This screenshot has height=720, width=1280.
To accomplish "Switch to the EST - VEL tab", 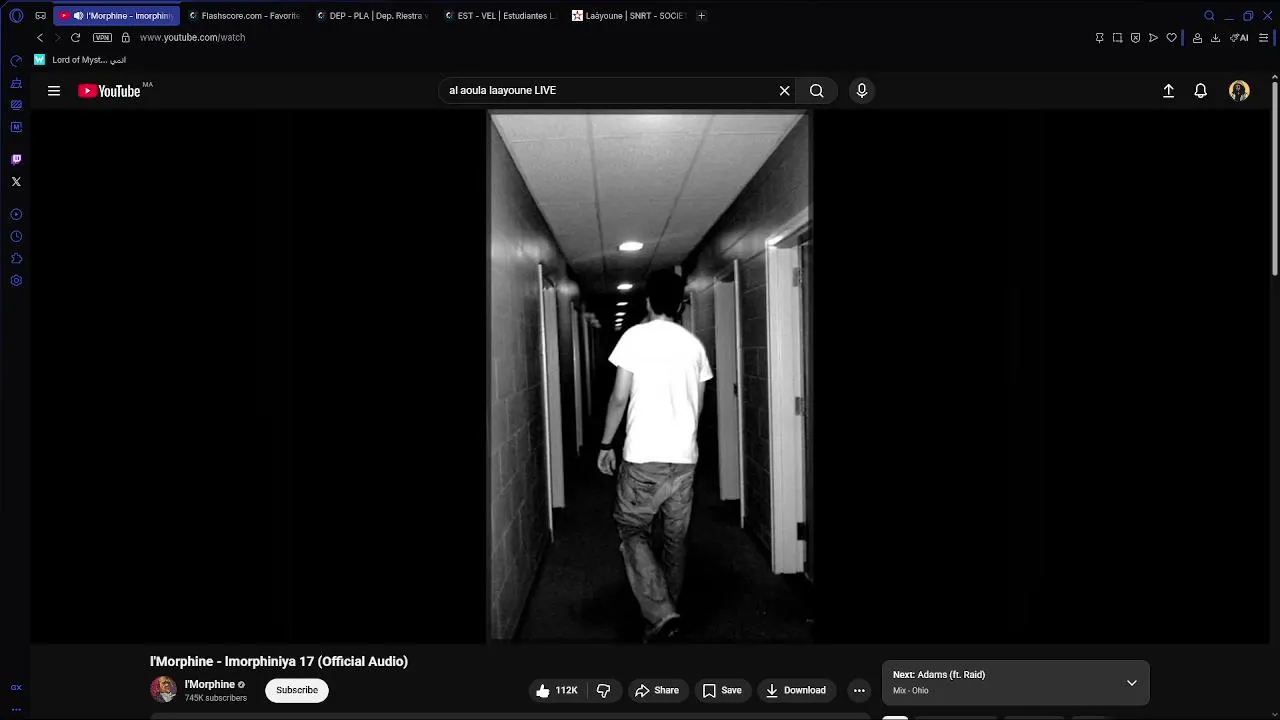I will (x=500, y=16).
